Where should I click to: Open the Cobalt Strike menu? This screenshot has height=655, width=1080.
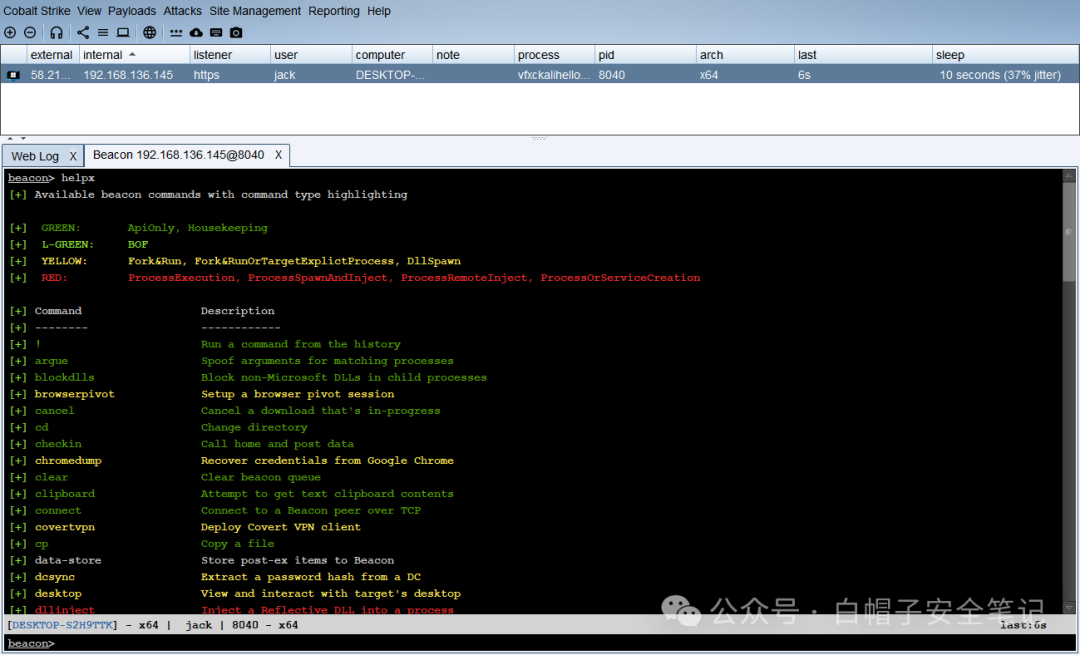(x=37, y=11)
